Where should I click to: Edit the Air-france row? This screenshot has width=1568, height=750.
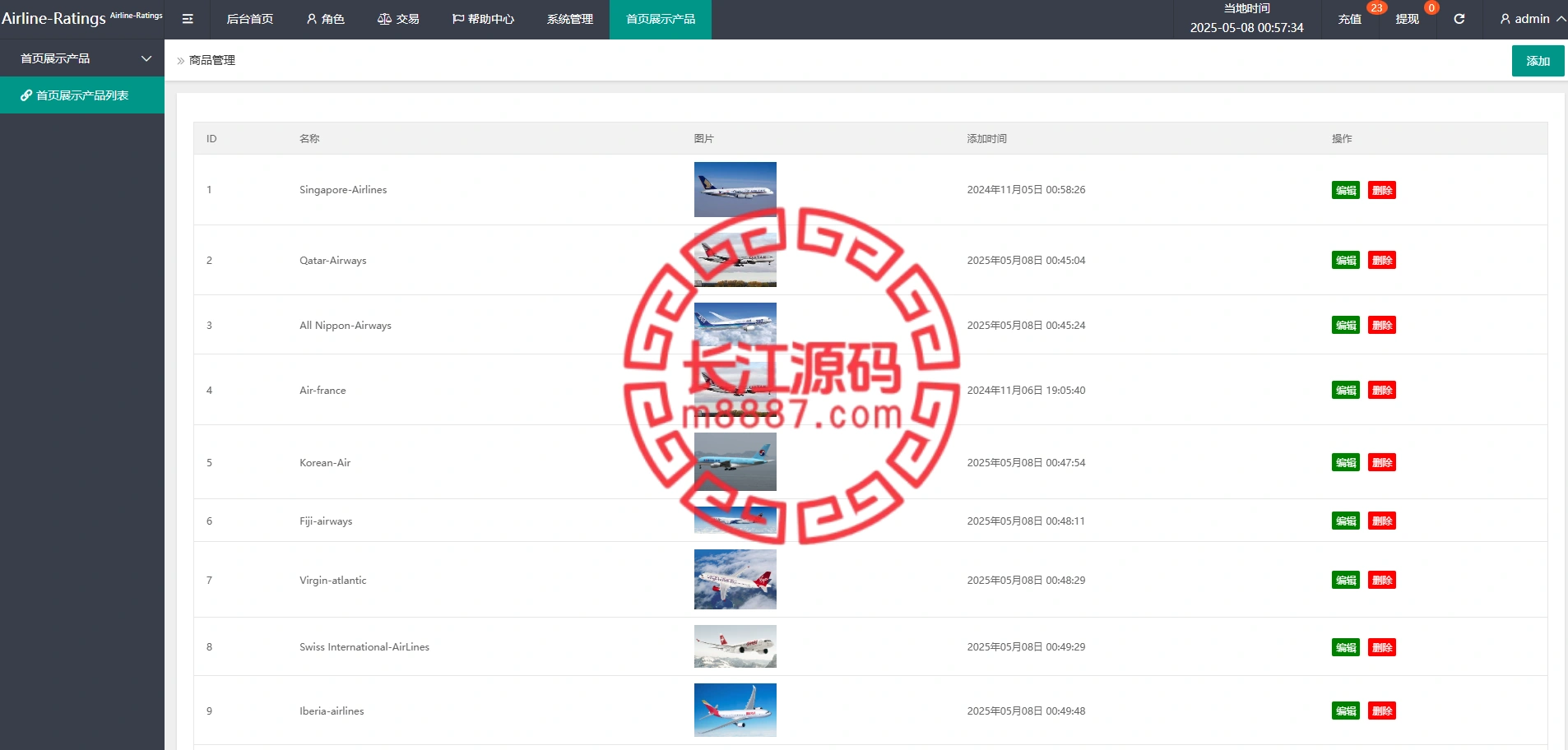coord(1346,390)
